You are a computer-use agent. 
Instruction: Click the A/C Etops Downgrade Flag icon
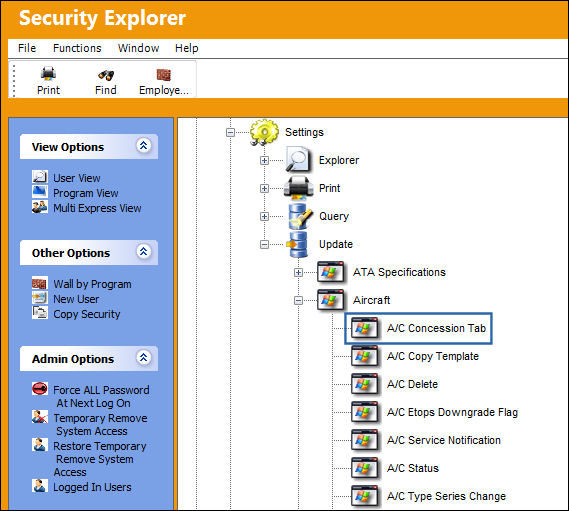365,412
